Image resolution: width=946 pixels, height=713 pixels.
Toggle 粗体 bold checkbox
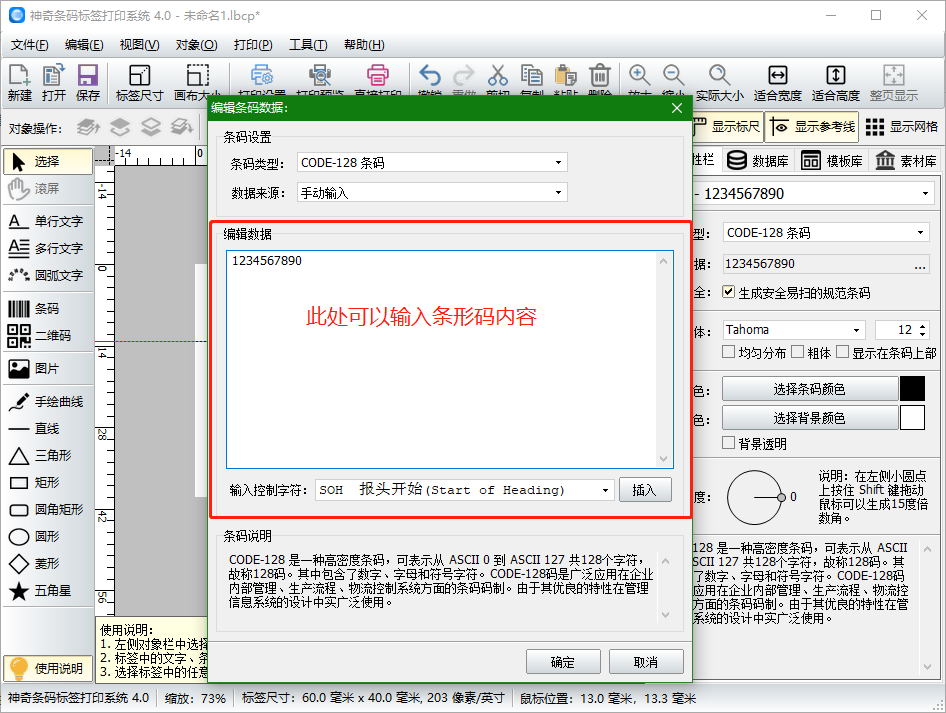798,352
